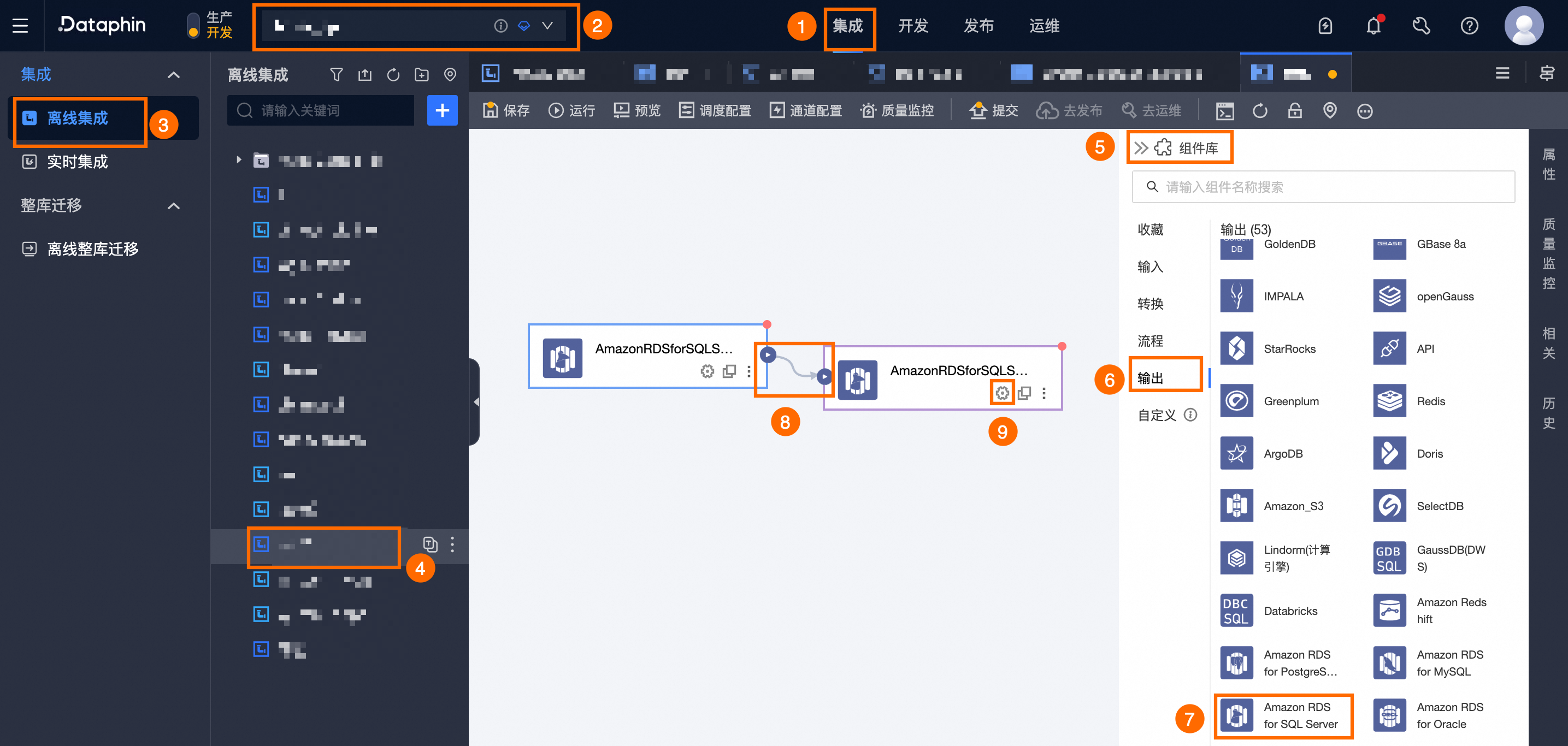Open 调度配置 settings
The height and width of the screenshot is (746, 1568).
pyautogui.click(x=715, y=110)
